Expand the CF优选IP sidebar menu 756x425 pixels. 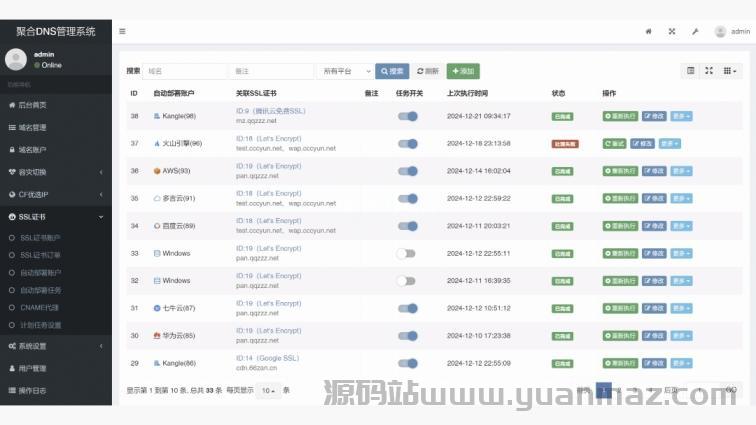tap(56, 194)
